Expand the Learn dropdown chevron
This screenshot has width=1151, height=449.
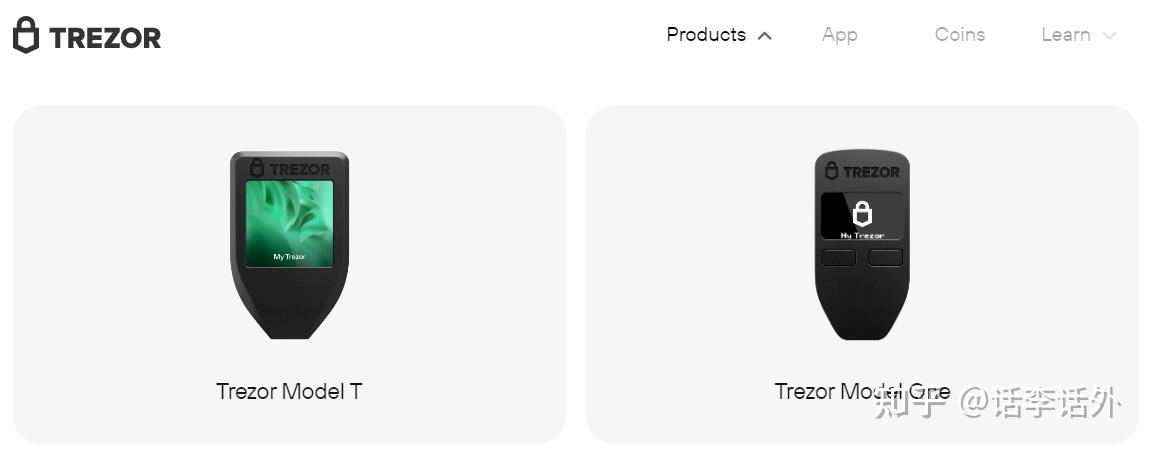click(1109, 35)
